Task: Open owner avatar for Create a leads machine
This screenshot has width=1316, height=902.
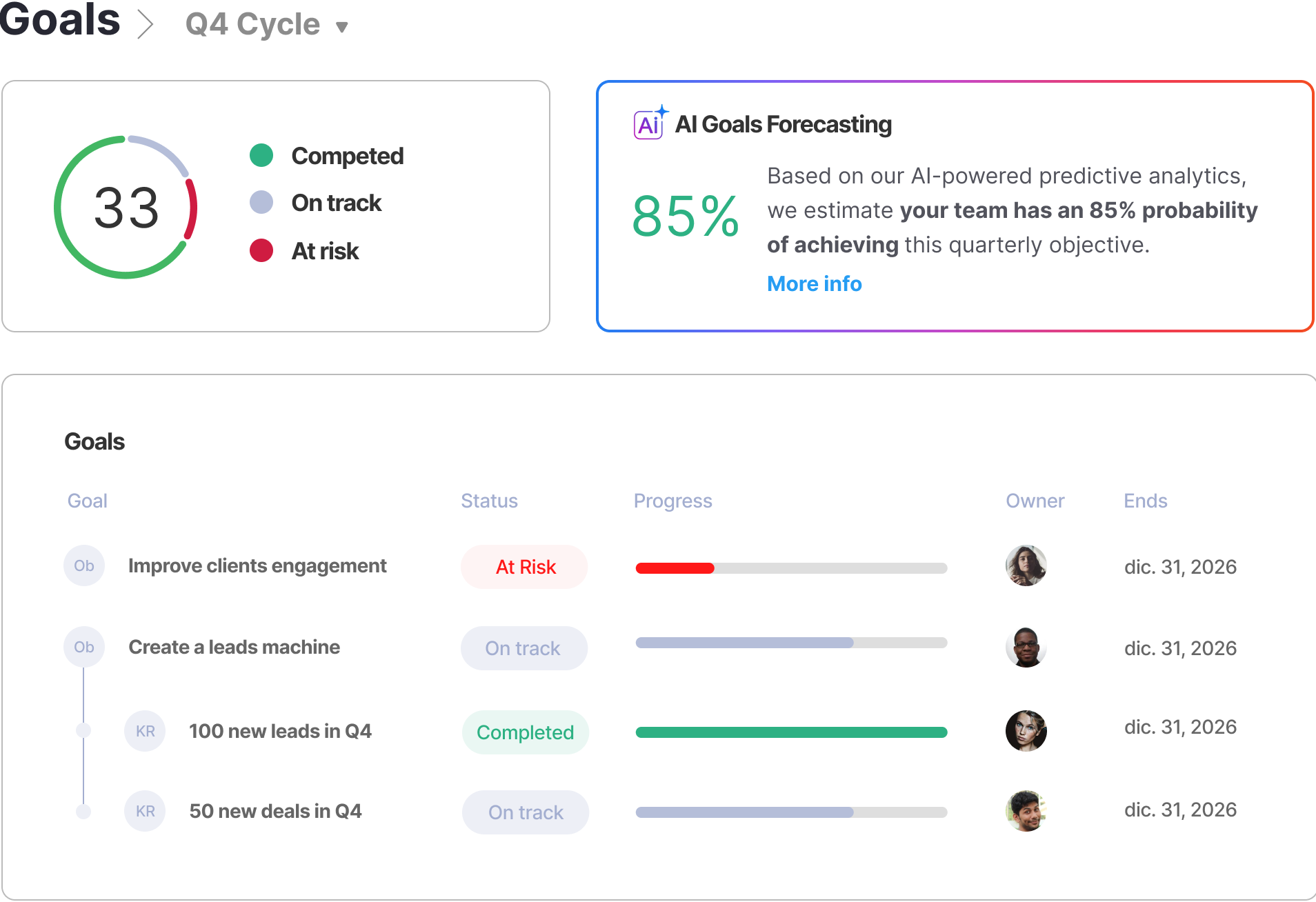Action: [x=1026, y=648]
